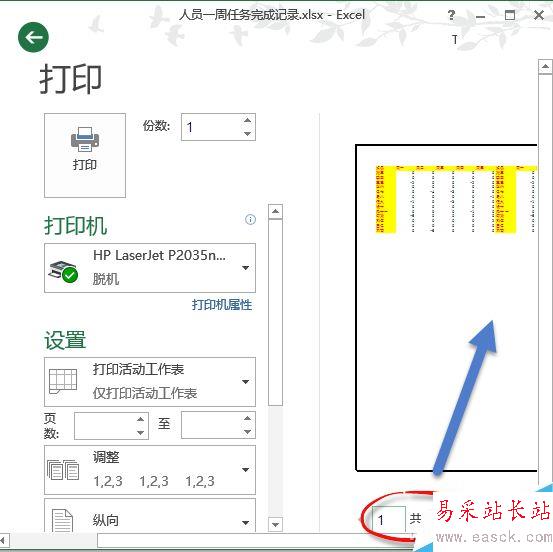Screen dimensions: 553x552
Task: Open the Printer Properties link
Action: pyautogui.click(x=222, y=304)
